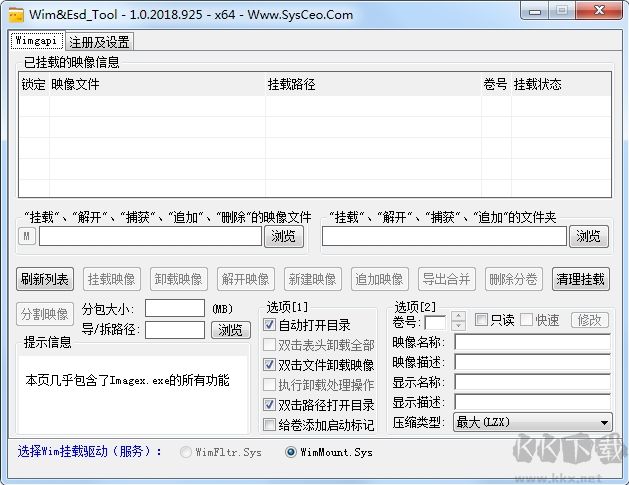
Task: Decrease volume number with spinner down arrow
Action: point(458,325)
